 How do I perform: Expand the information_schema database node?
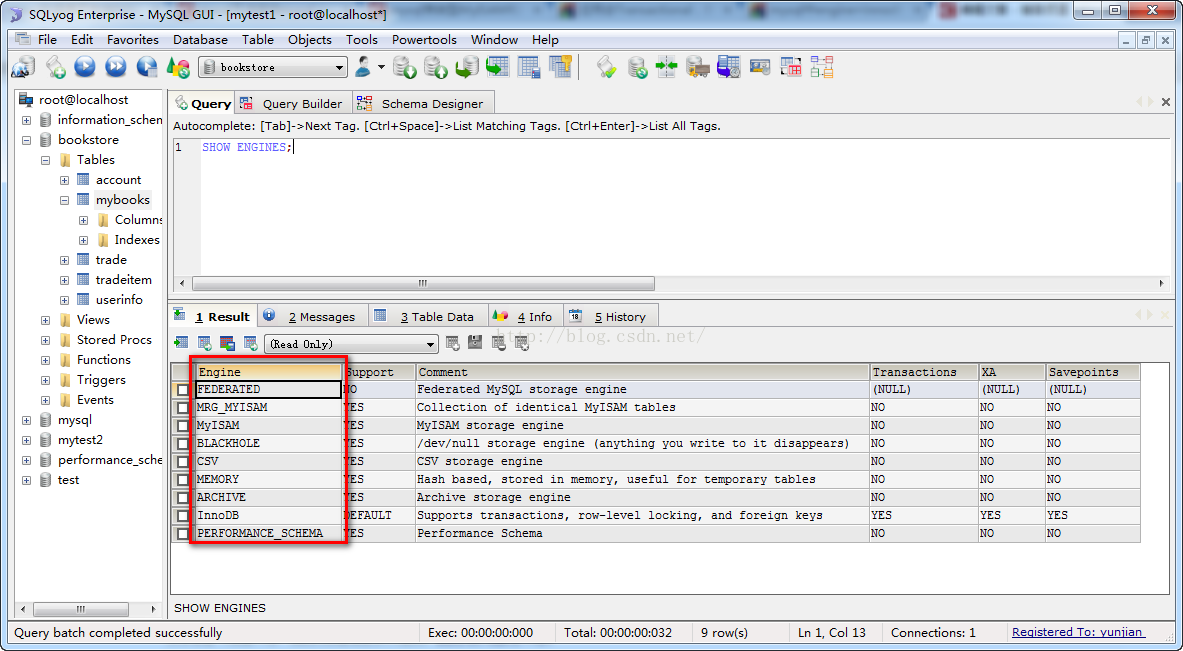[x=26, y=120]
